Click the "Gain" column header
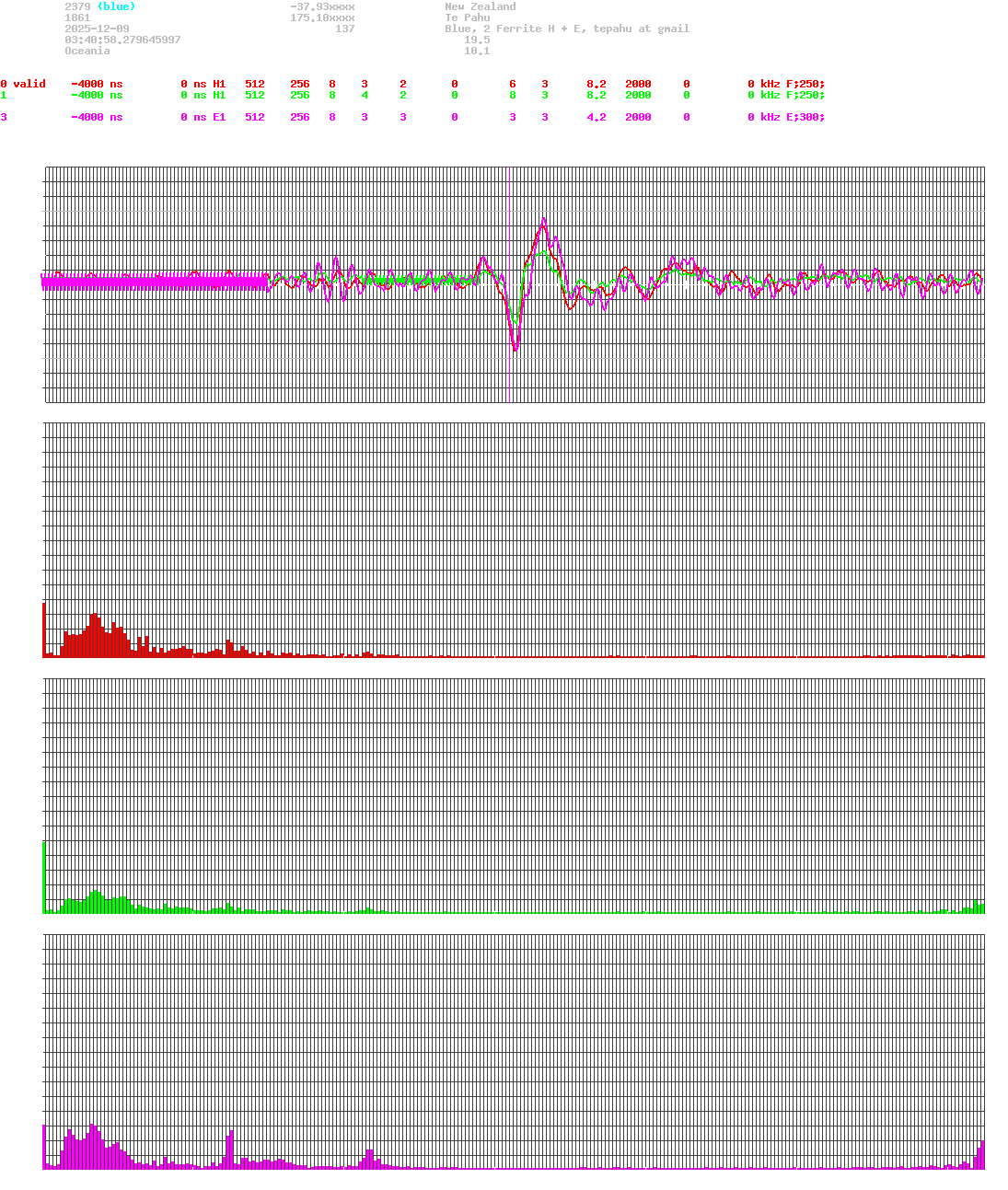This screenshot has height=1190, width=1008. (x=599, y=73)
